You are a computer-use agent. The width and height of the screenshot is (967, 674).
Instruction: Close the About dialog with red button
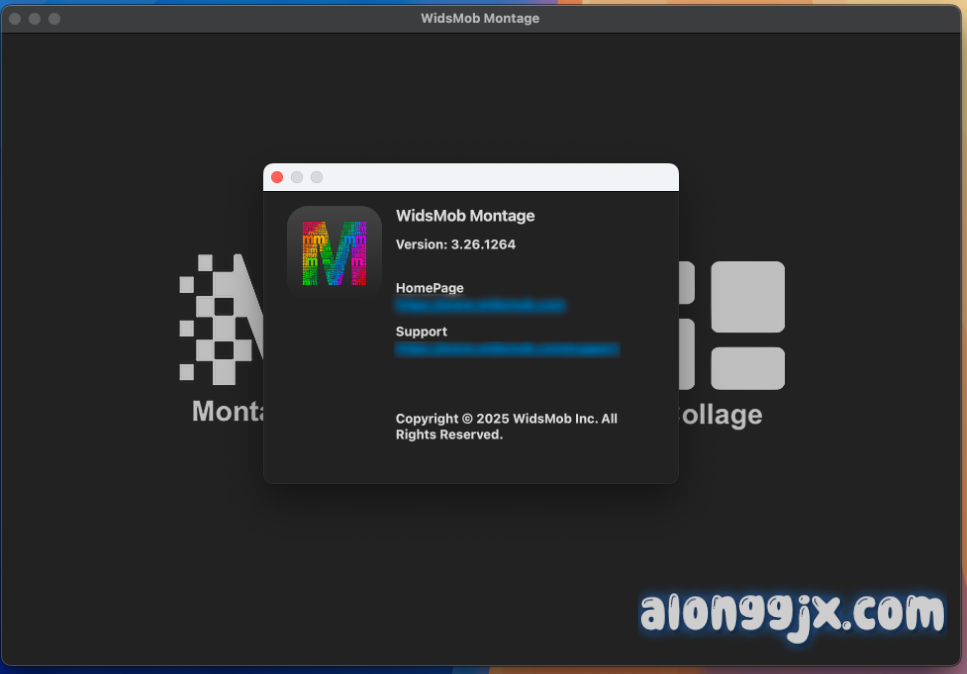pos(277,177)
